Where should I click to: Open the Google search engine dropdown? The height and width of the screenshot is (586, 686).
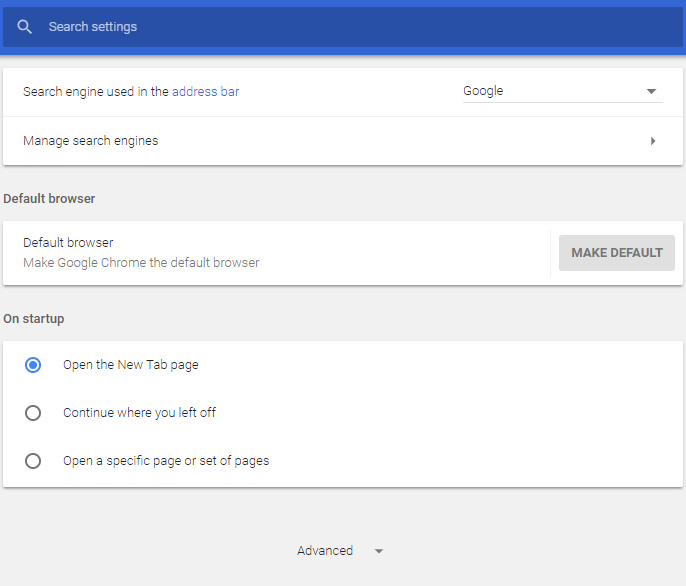pos(563,91)
